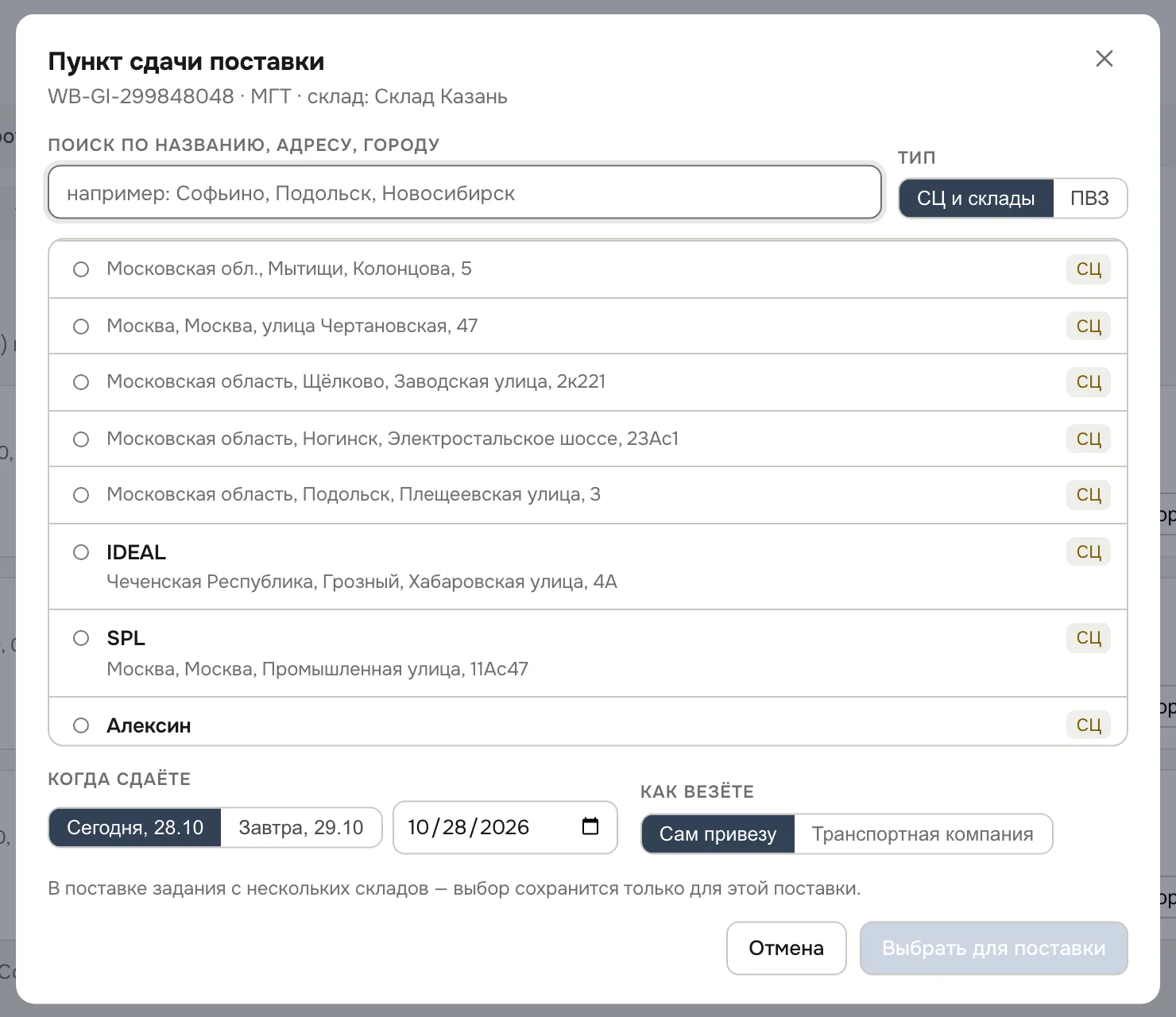This screenshot has height=1017, width=1176.
Task: Click the Отмена button
Action: coord(786,948)
